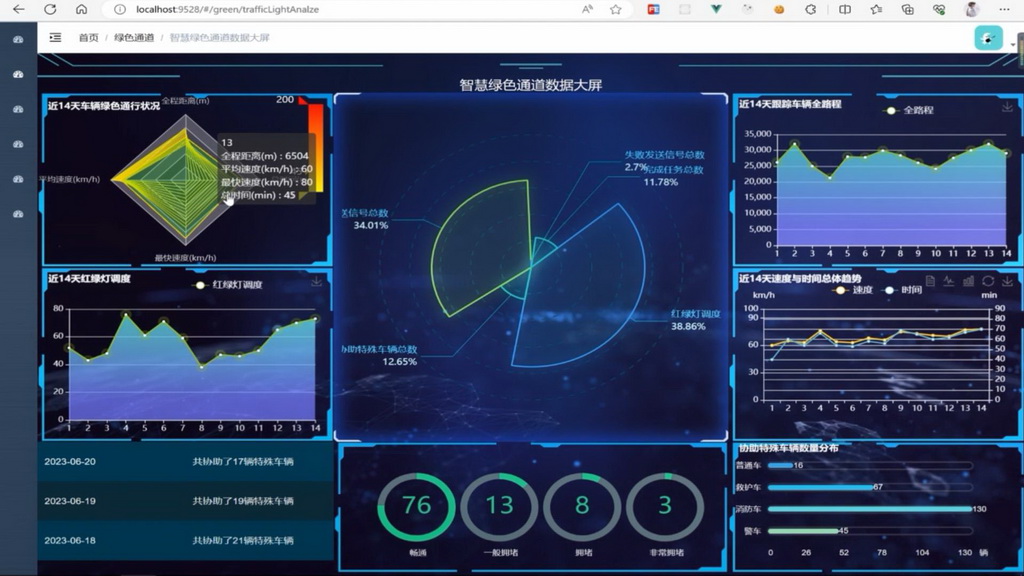Click the browser refresh button
This screenshot has height=576, width=1024.
click(x=50, y=9)
